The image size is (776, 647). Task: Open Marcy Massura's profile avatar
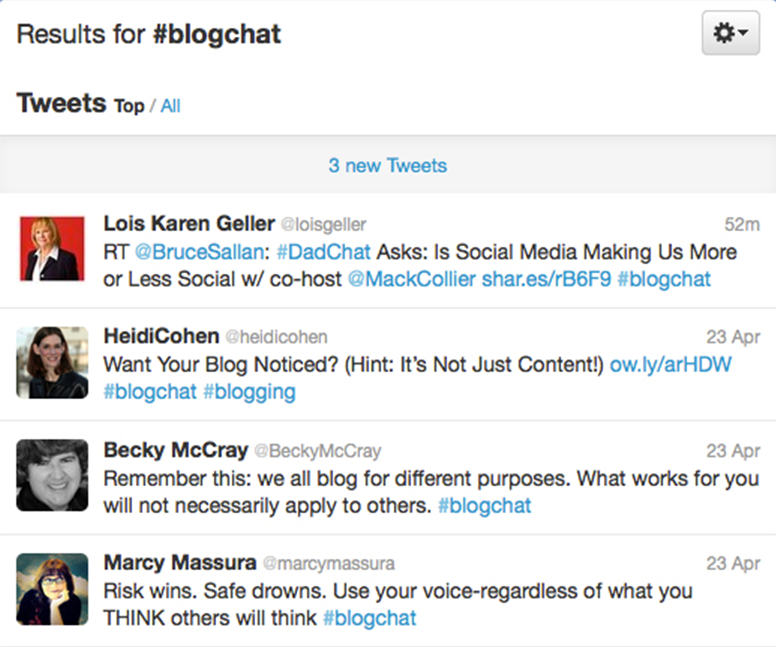52,589
